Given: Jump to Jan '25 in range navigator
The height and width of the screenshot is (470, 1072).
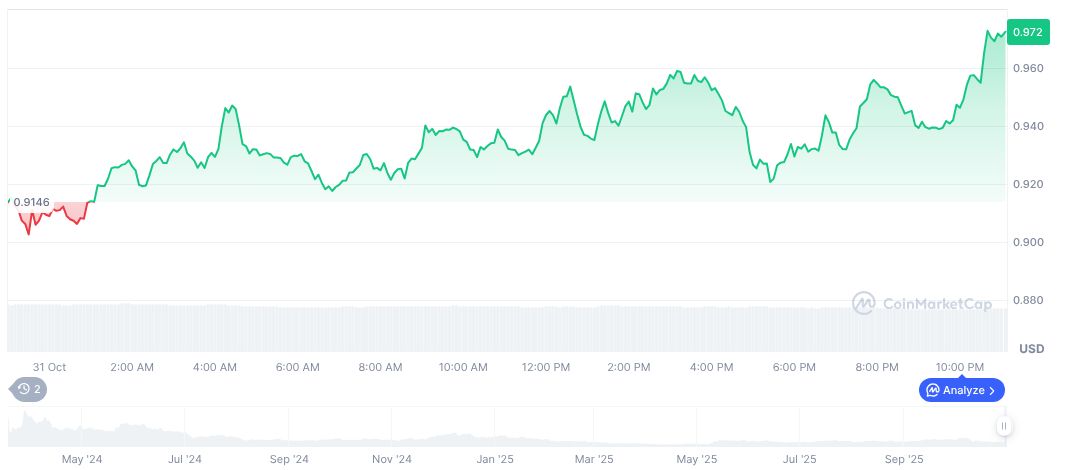Looking at the screenshot, I should (x=495, y=459).
